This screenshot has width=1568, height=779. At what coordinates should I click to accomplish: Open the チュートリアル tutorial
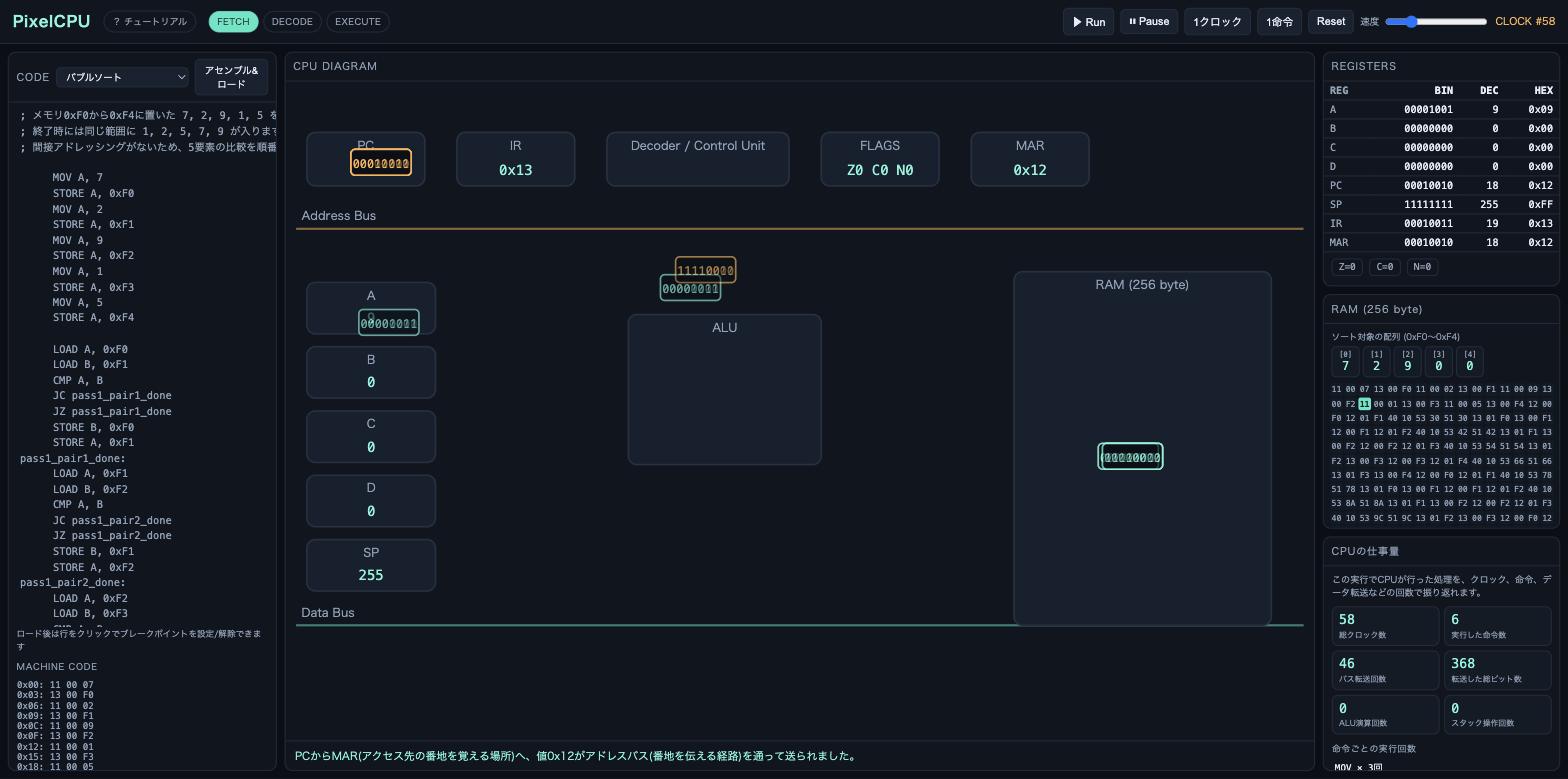[150, 21]
